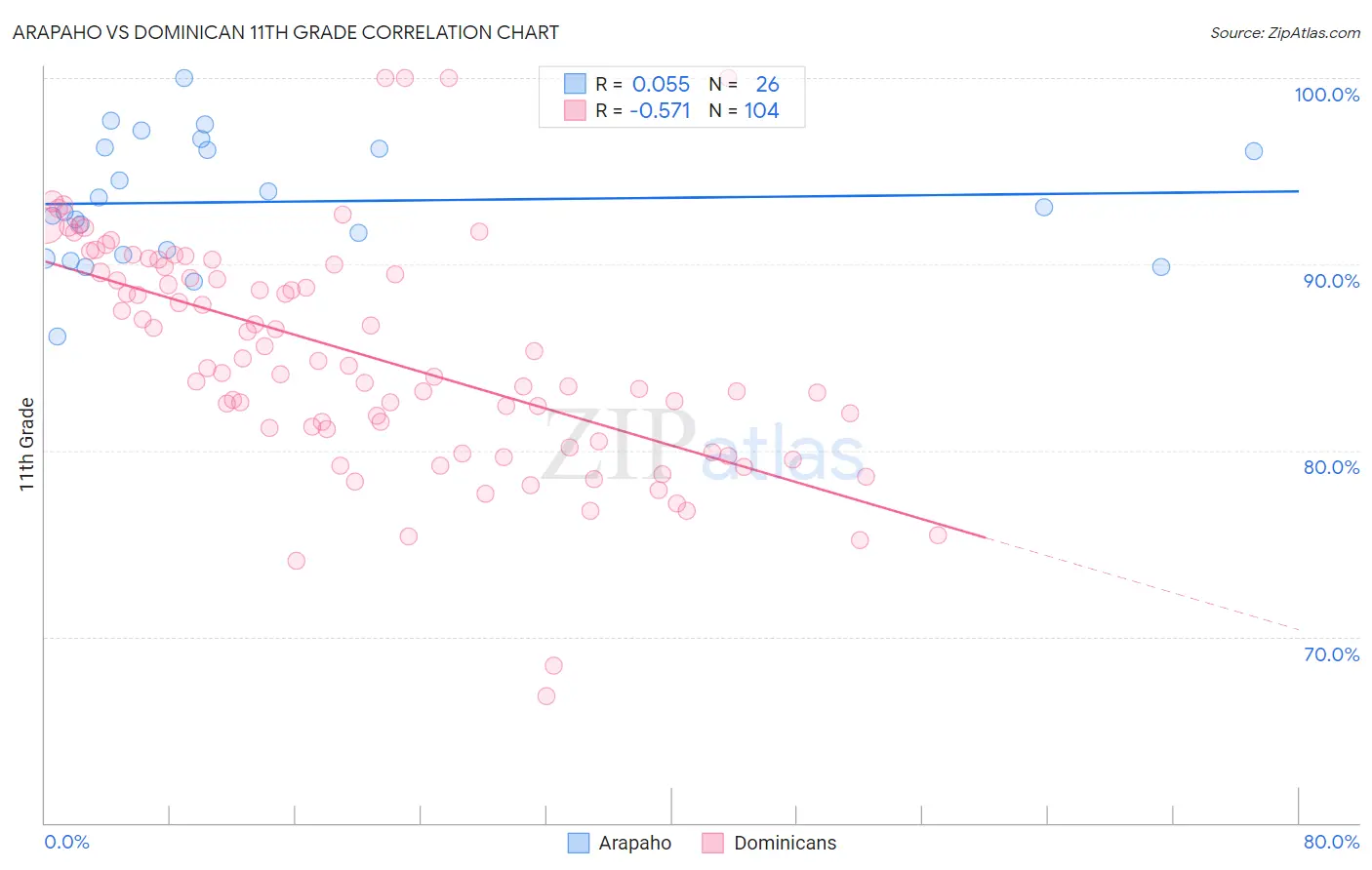Click the 80.0% y-axis label
This screenshot has width=1372, height=870.
pos(1332,467)
